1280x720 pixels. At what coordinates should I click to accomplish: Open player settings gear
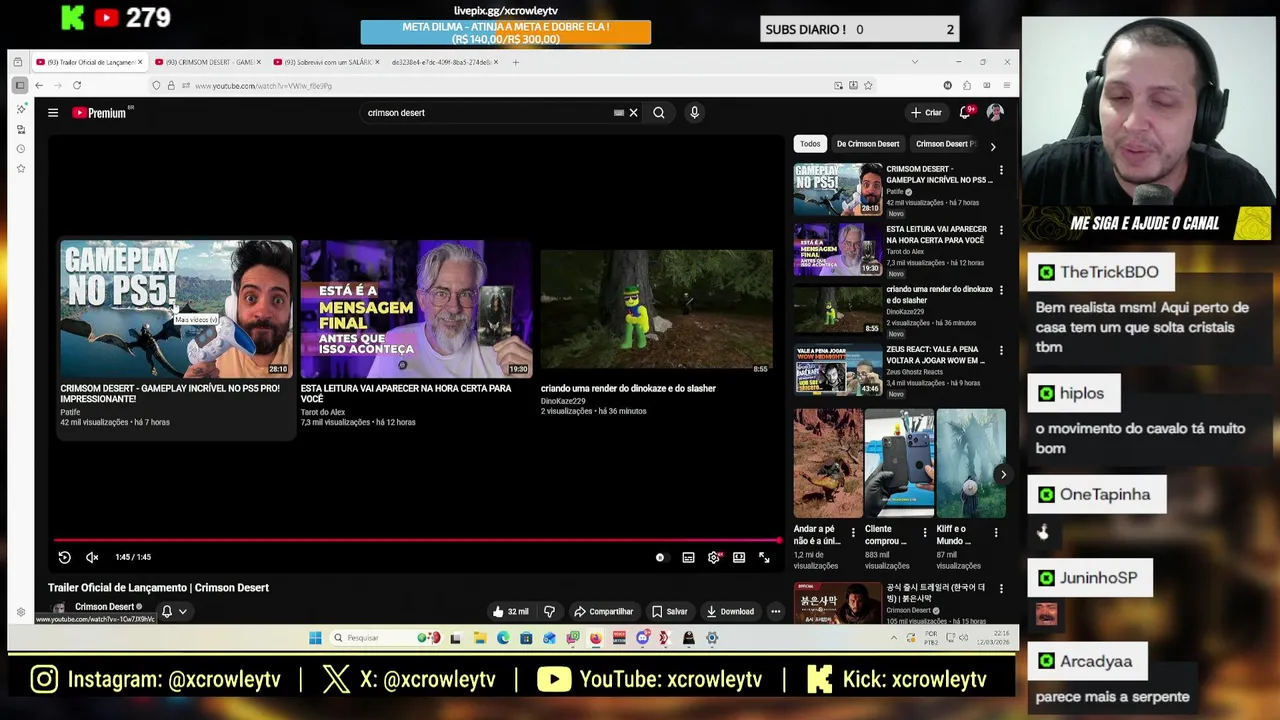tap(714, 557)
